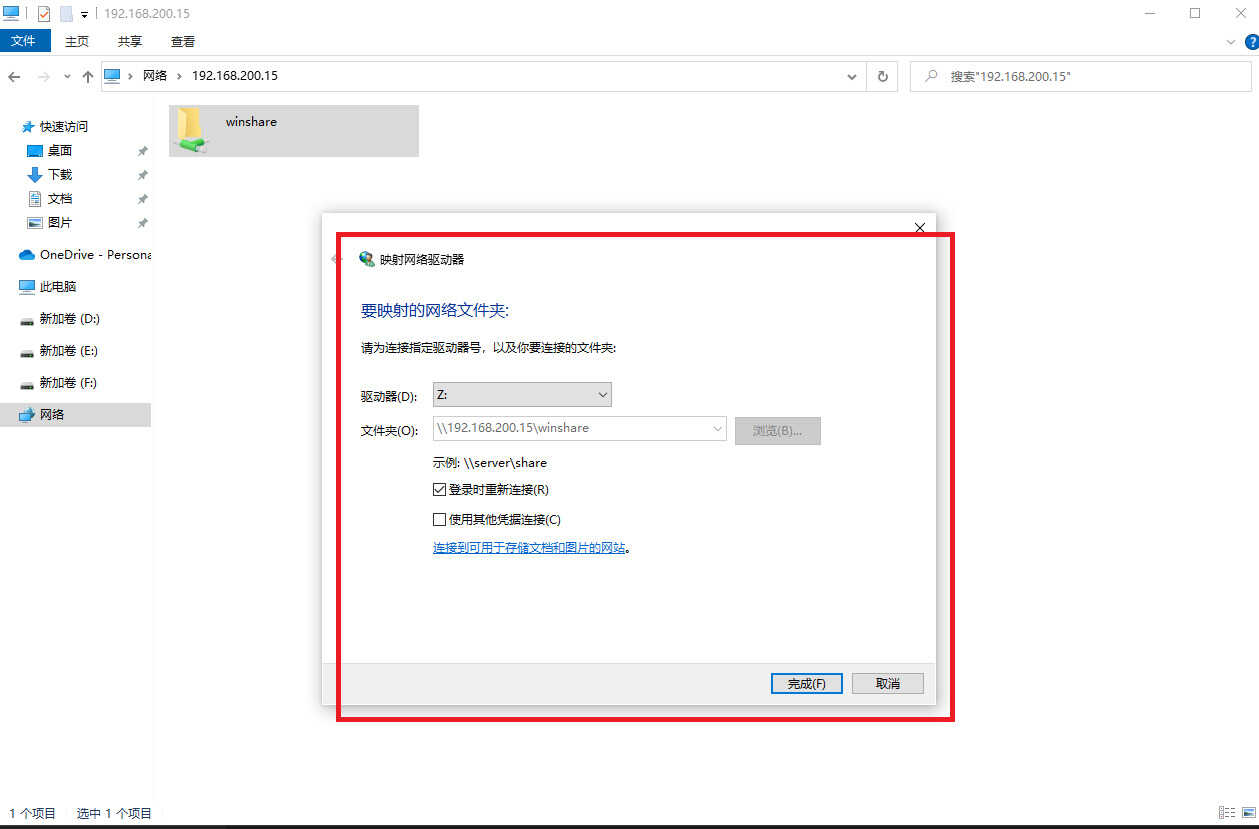Open drive 新加卷 (D:)
Viewport: 1259px width, 829px height.
pos(69,318)
